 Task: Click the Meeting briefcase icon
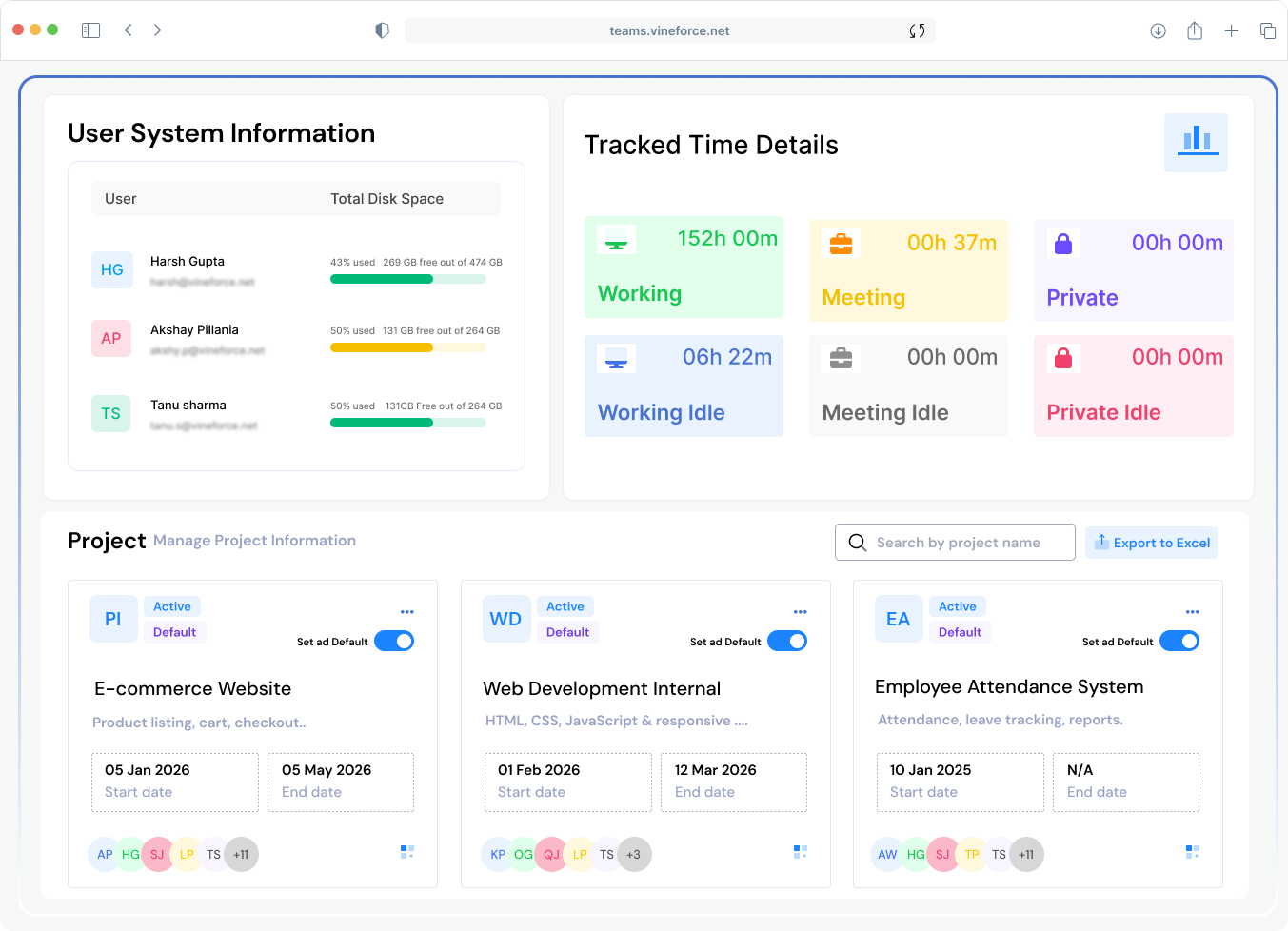pyautogui.click(x=841, y=243)
